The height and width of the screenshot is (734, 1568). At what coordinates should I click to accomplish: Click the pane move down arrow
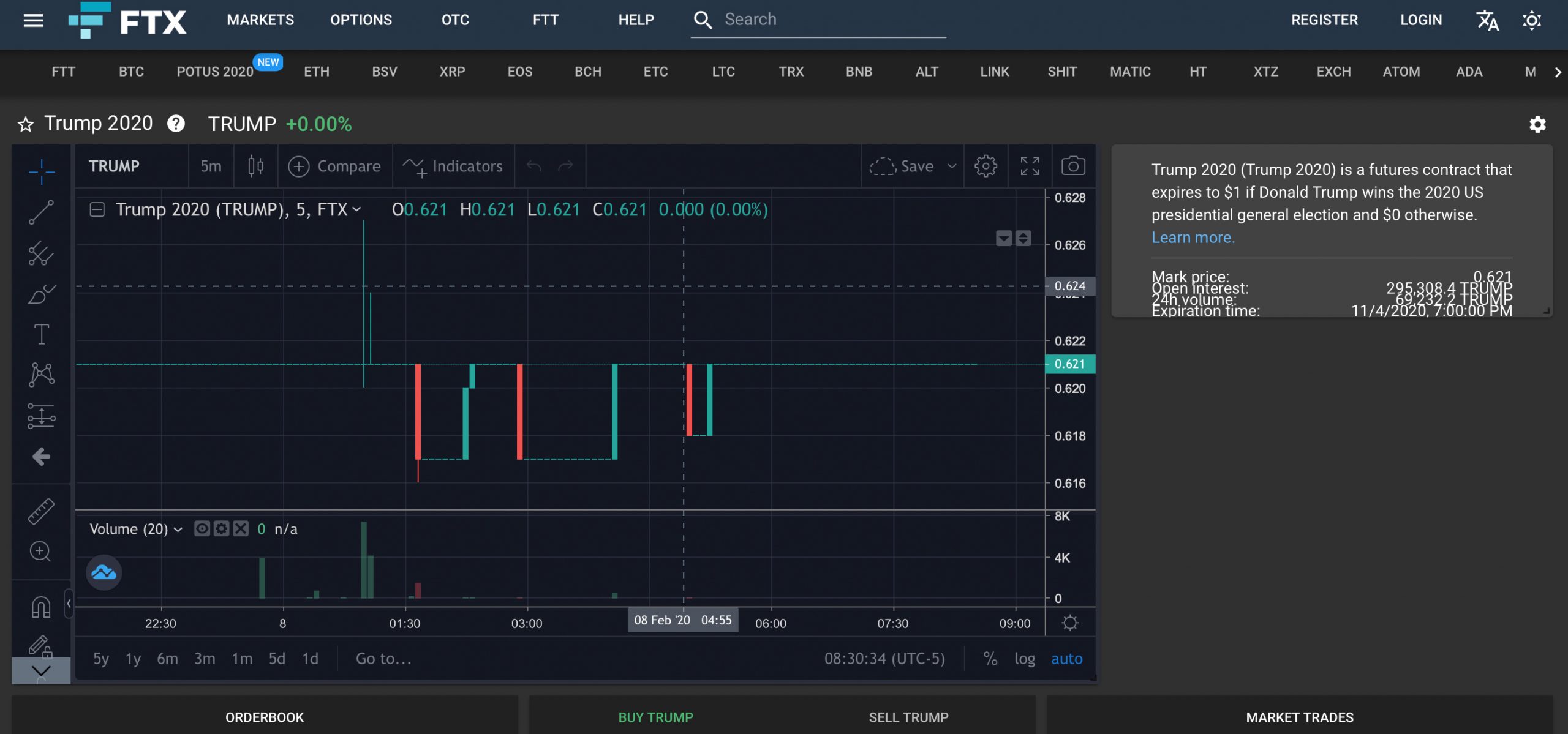point(1003,238)
